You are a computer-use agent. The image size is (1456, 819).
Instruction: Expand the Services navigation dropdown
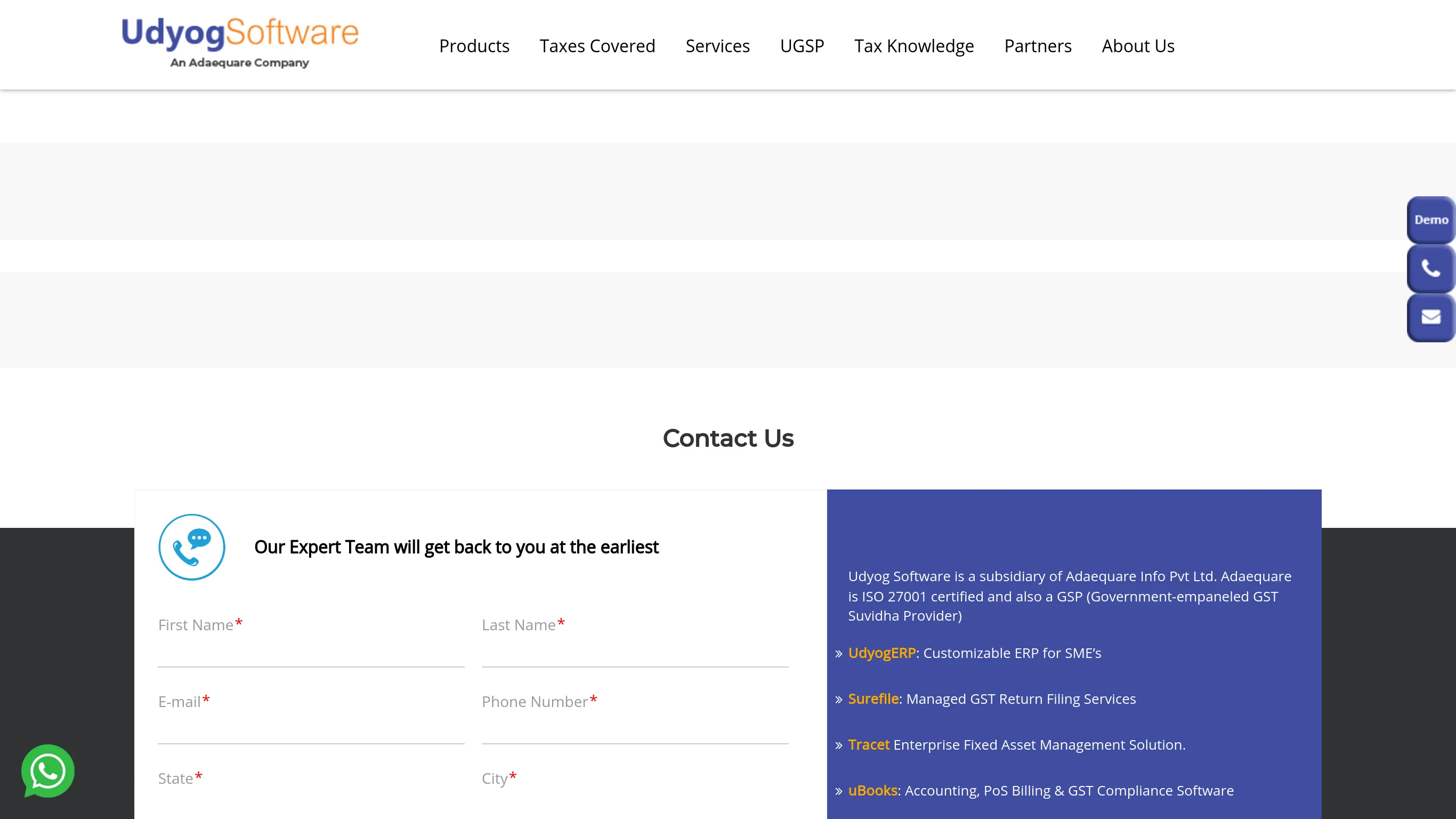[718, 45]
